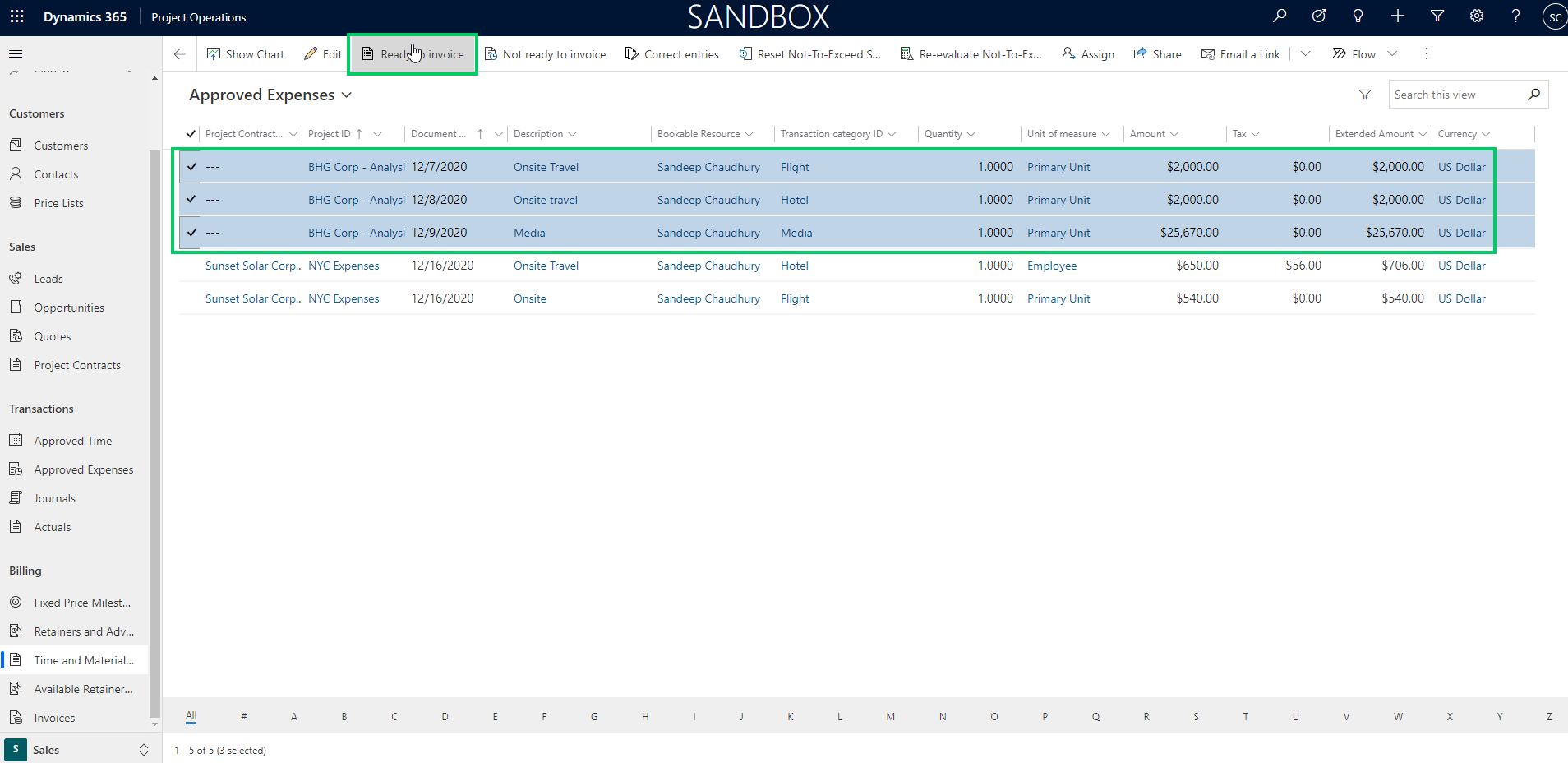Image resolution: width=1568 pixels, height=763 pixels.
Task: Click the plus icon to create new record
Action: [x=1398, y=16]
